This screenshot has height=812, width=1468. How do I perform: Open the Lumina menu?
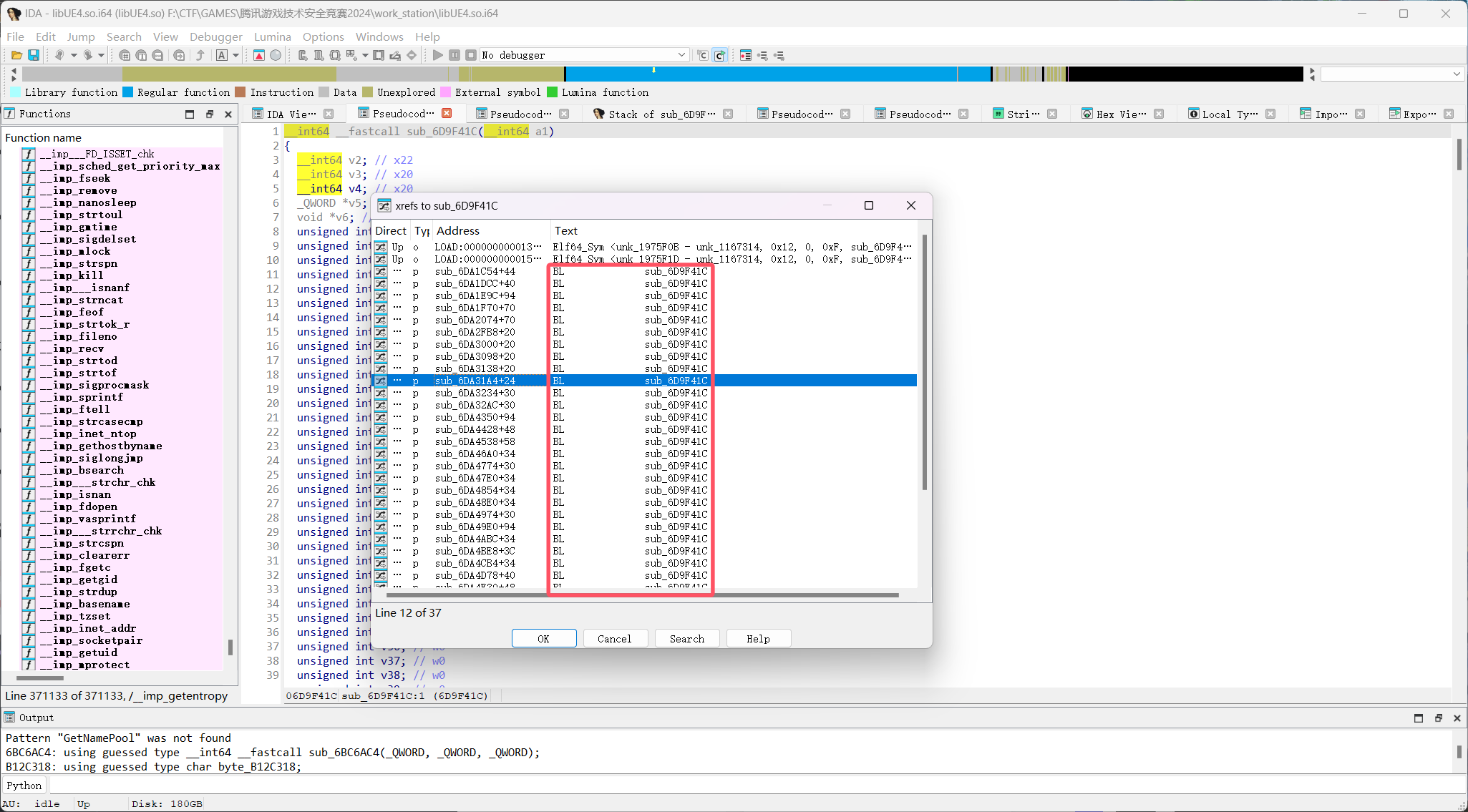pyautogui.click(x=273, y=36)
